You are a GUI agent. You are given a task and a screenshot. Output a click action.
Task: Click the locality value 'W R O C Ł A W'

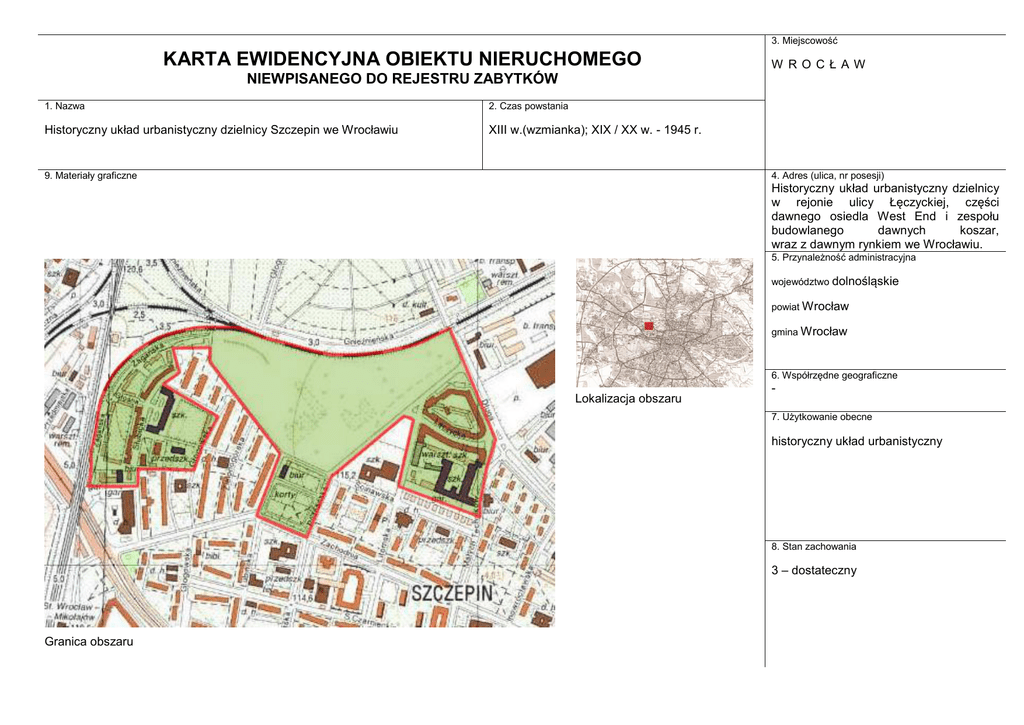[x=818, y=64]
